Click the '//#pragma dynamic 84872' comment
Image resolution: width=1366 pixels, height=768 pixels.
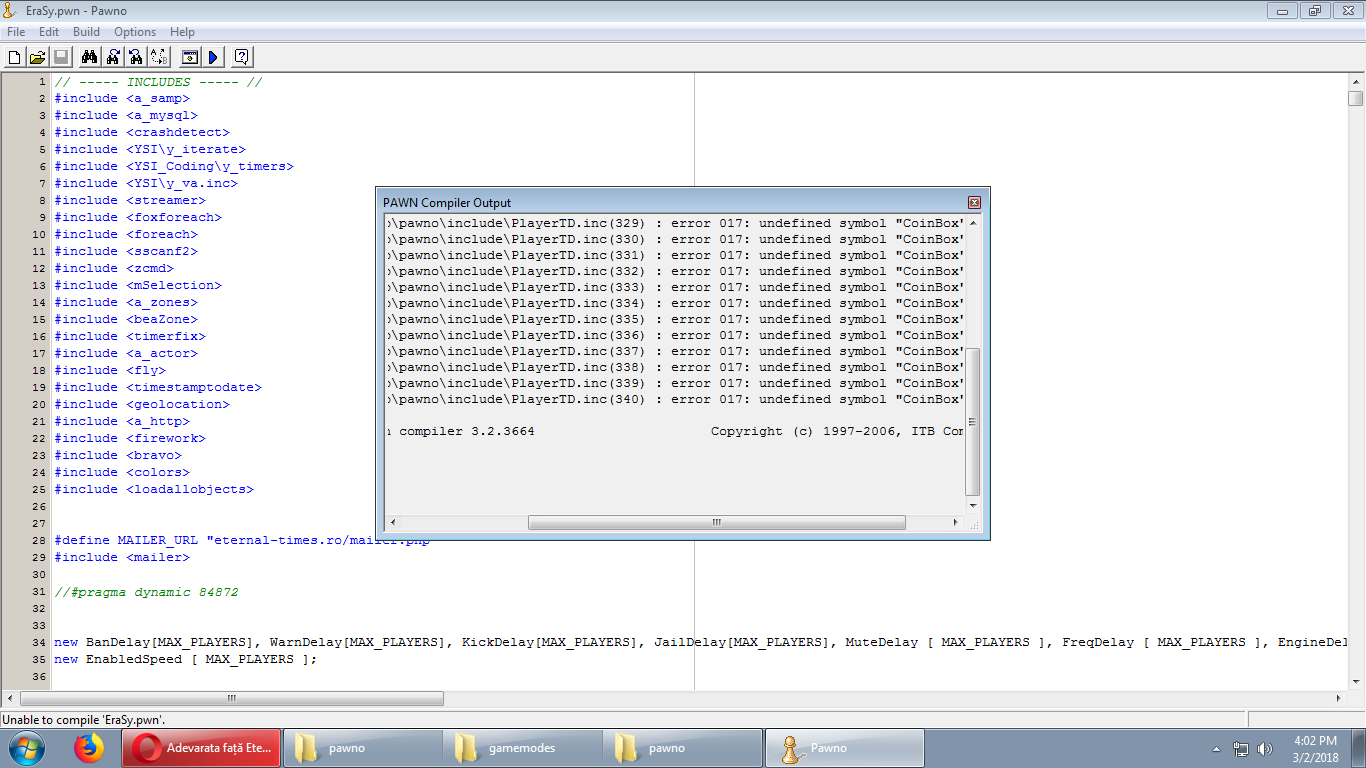click(146, 592)
